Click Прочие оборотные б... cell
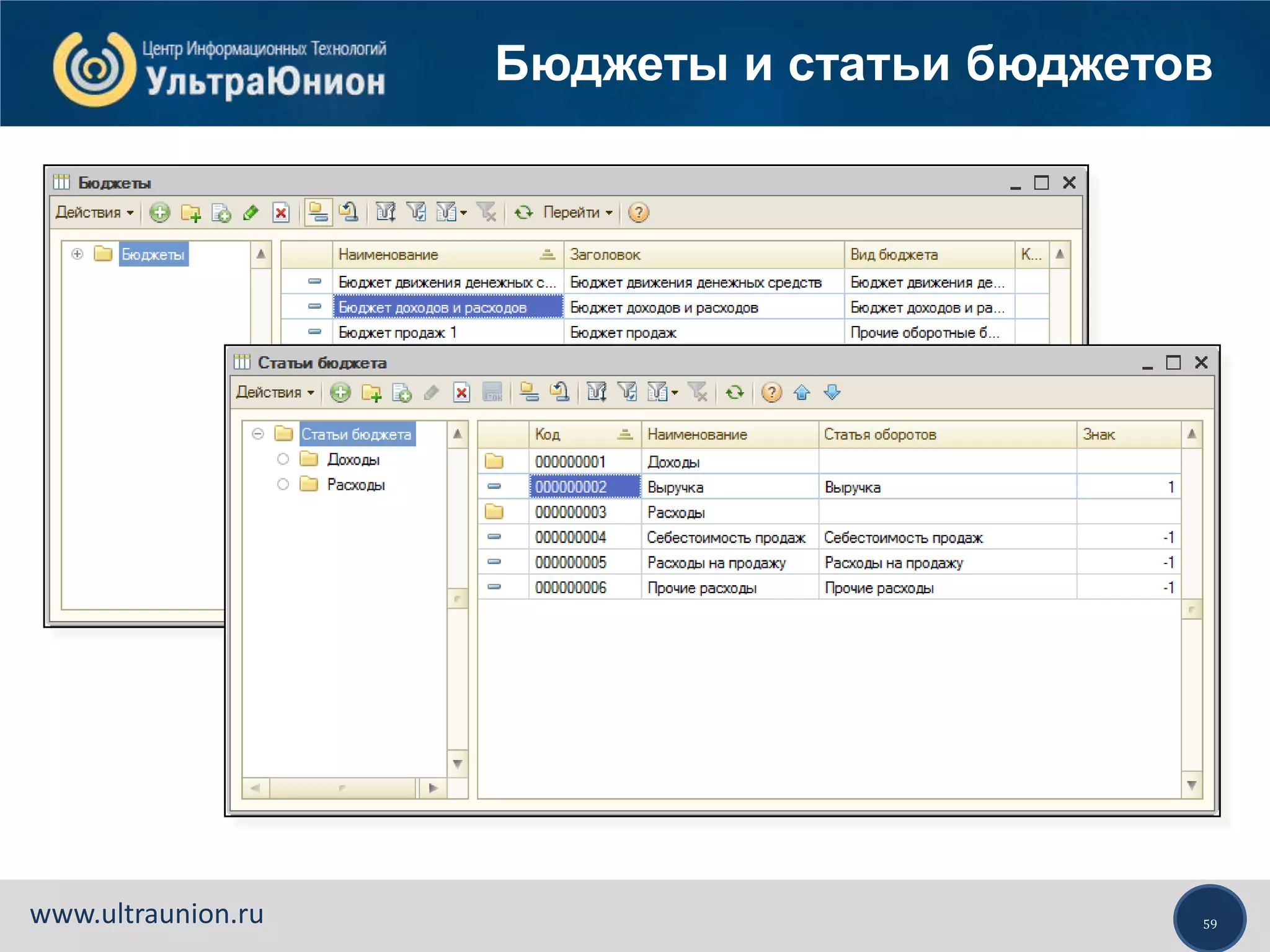Image resolution: width=1270 pixels, height=952 pixels. 929,332
